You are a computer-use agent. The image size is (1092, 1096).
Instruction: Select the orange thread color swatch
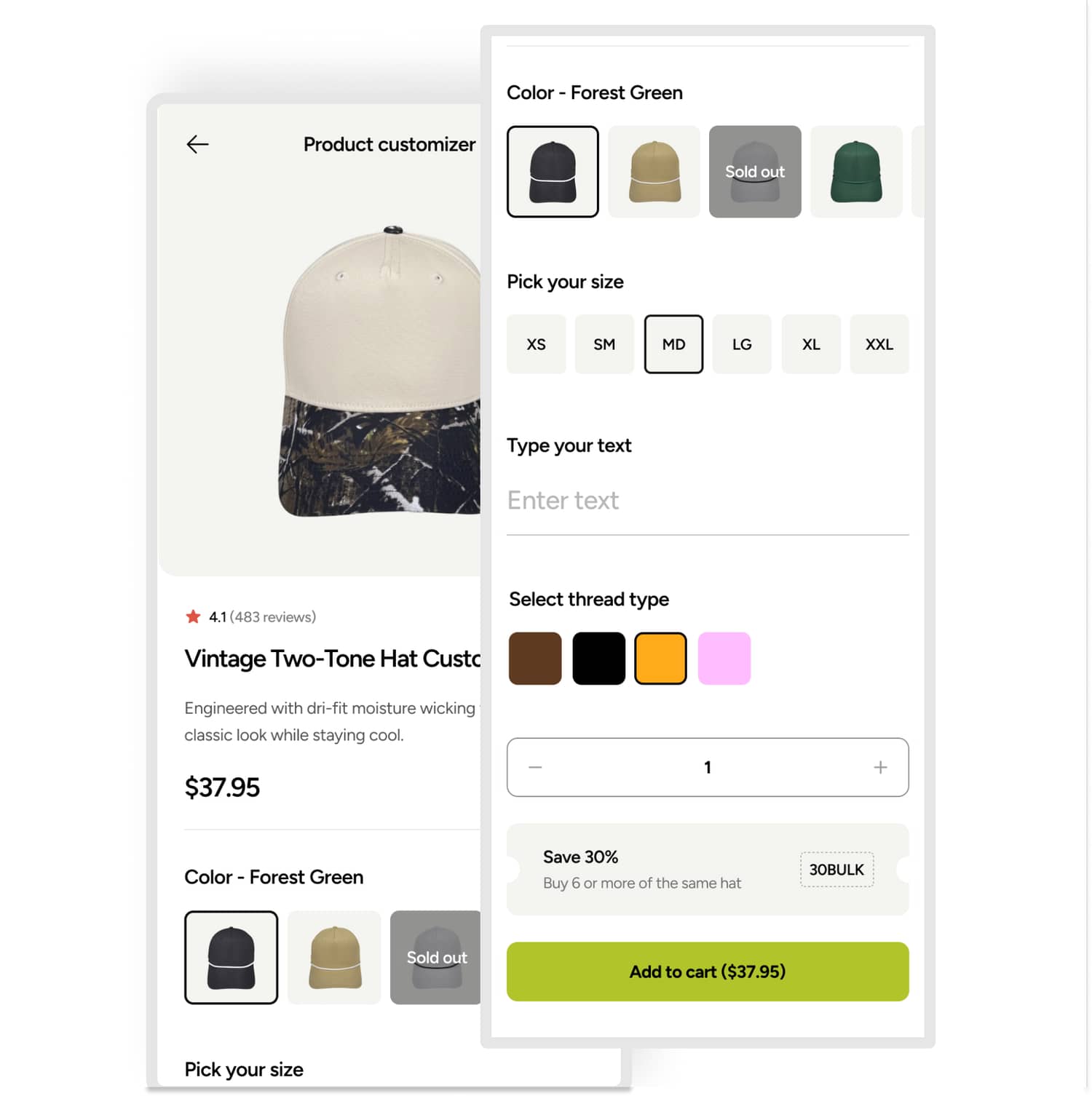point(661,658)
